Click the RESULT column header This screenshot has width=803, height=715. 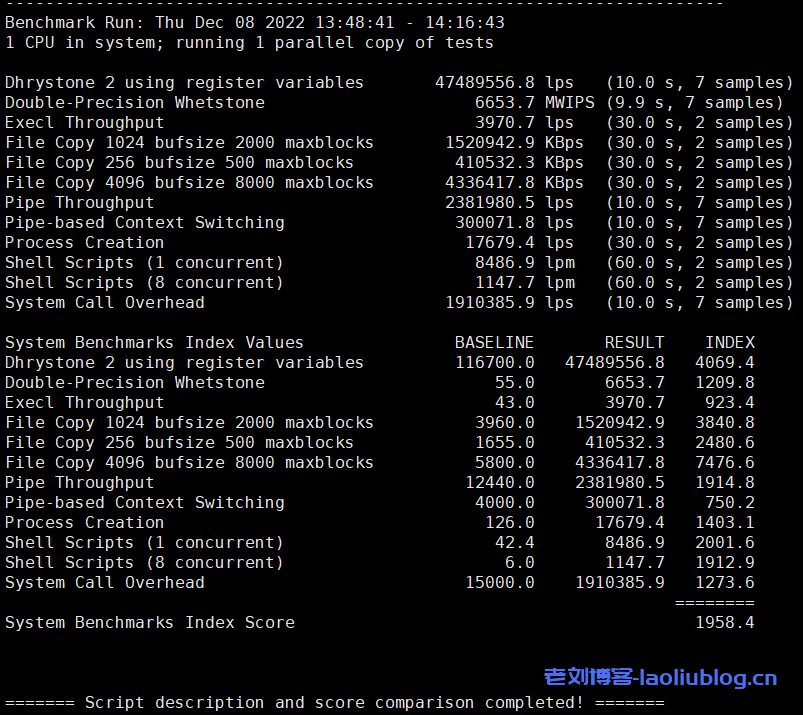(634, 342)
